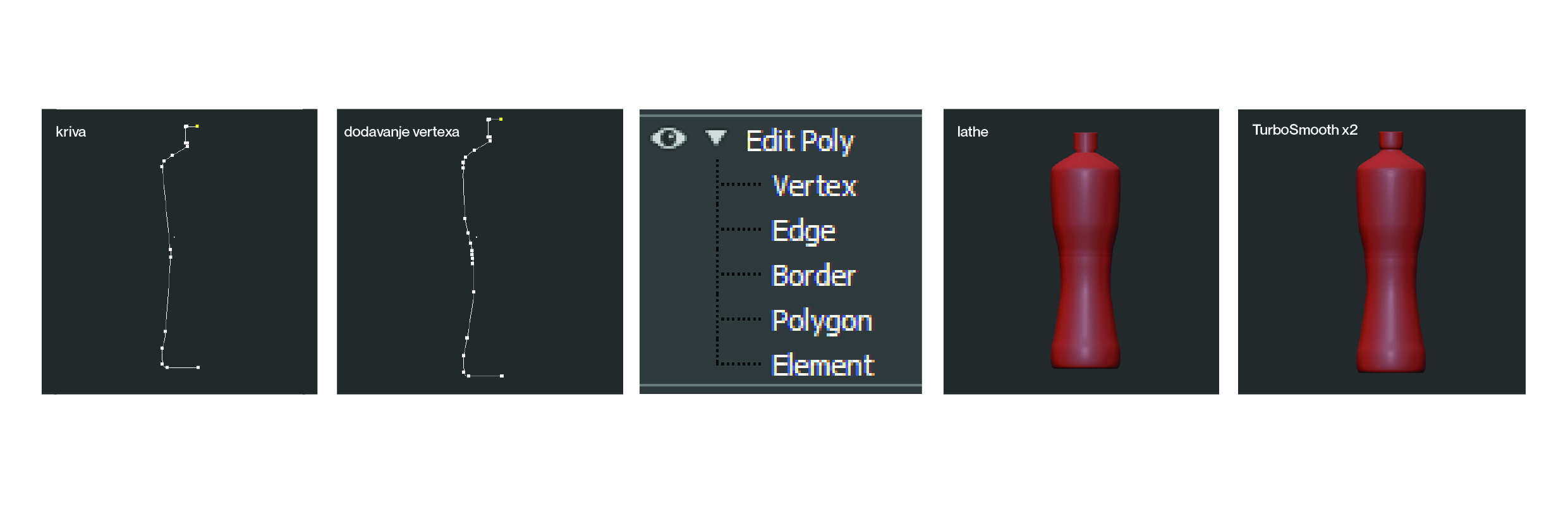Activate the Element sub-object level
This screenshot has height=523, width=1568.
tap(823, 366)
